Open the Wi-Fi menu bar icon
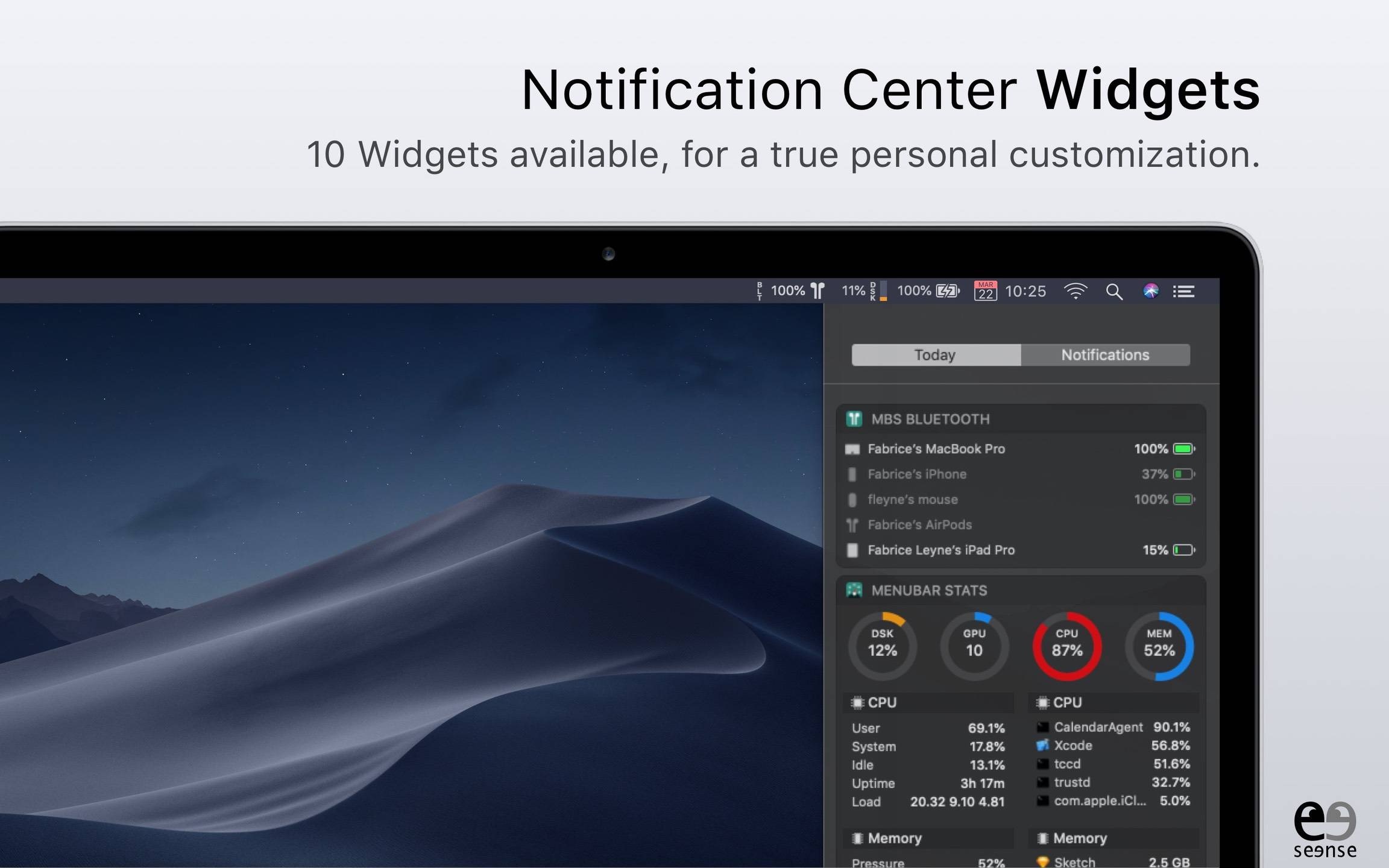Screen dimensions: 1389x868 1076,291
